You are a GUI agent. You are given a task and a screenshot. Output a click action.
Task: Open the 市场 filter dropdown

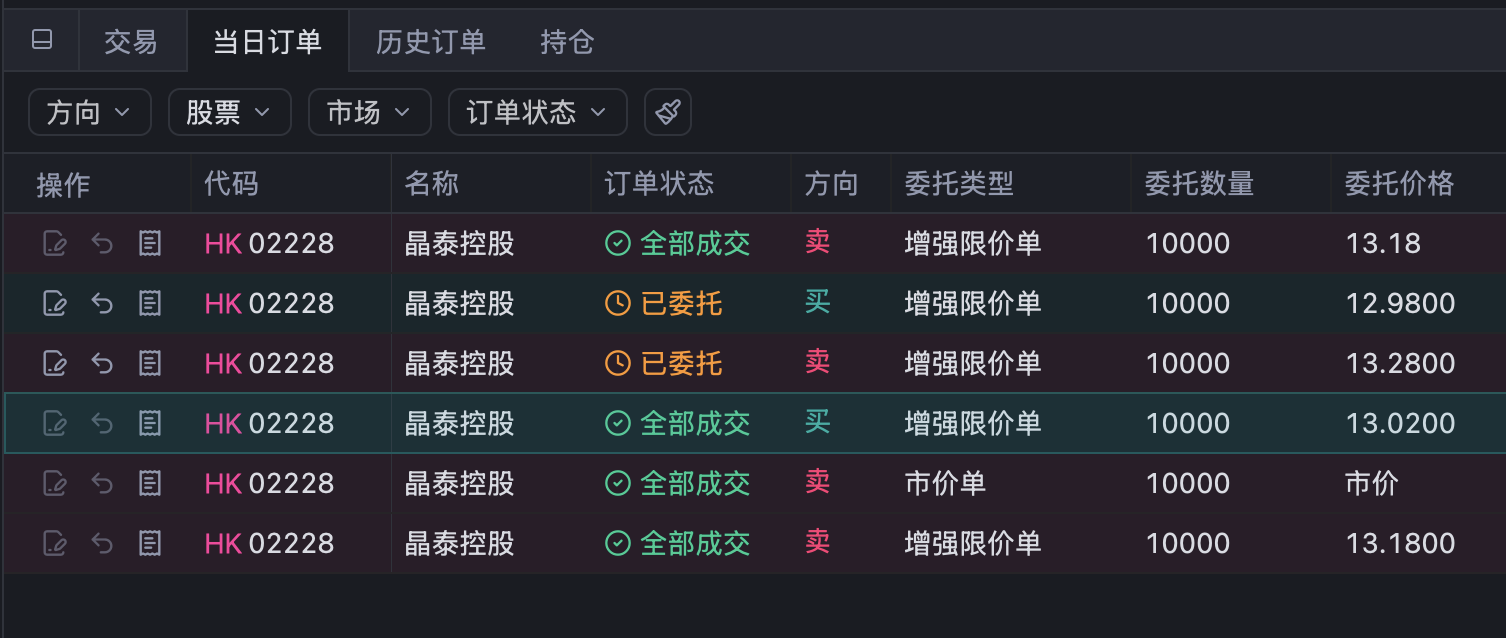369,112
